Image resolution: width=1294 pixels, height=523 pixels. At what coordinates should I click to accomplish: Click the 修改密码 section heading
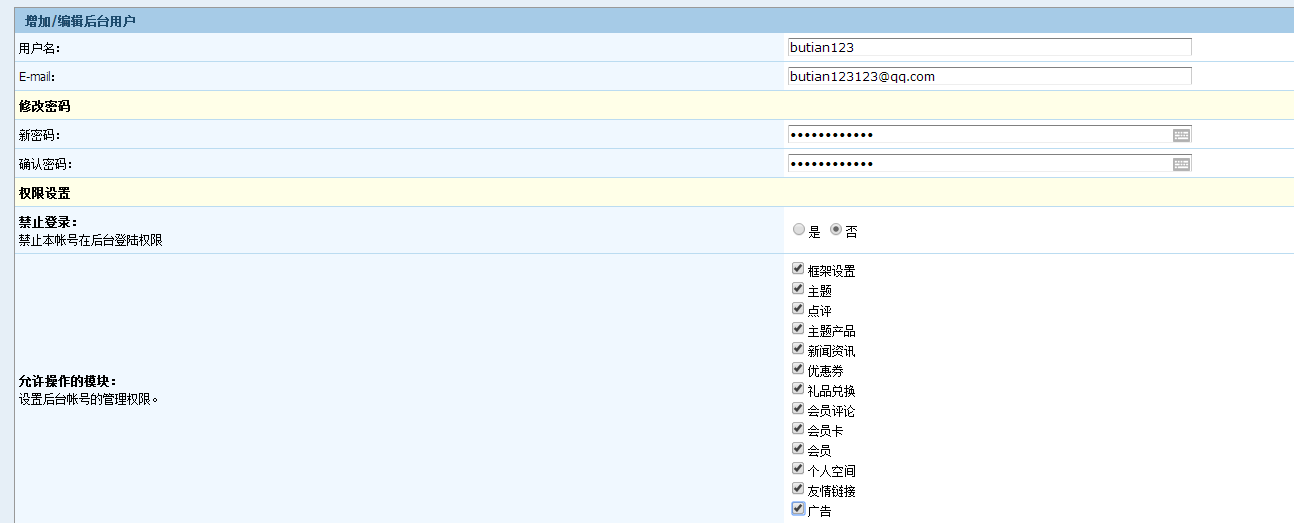point(45,106)
